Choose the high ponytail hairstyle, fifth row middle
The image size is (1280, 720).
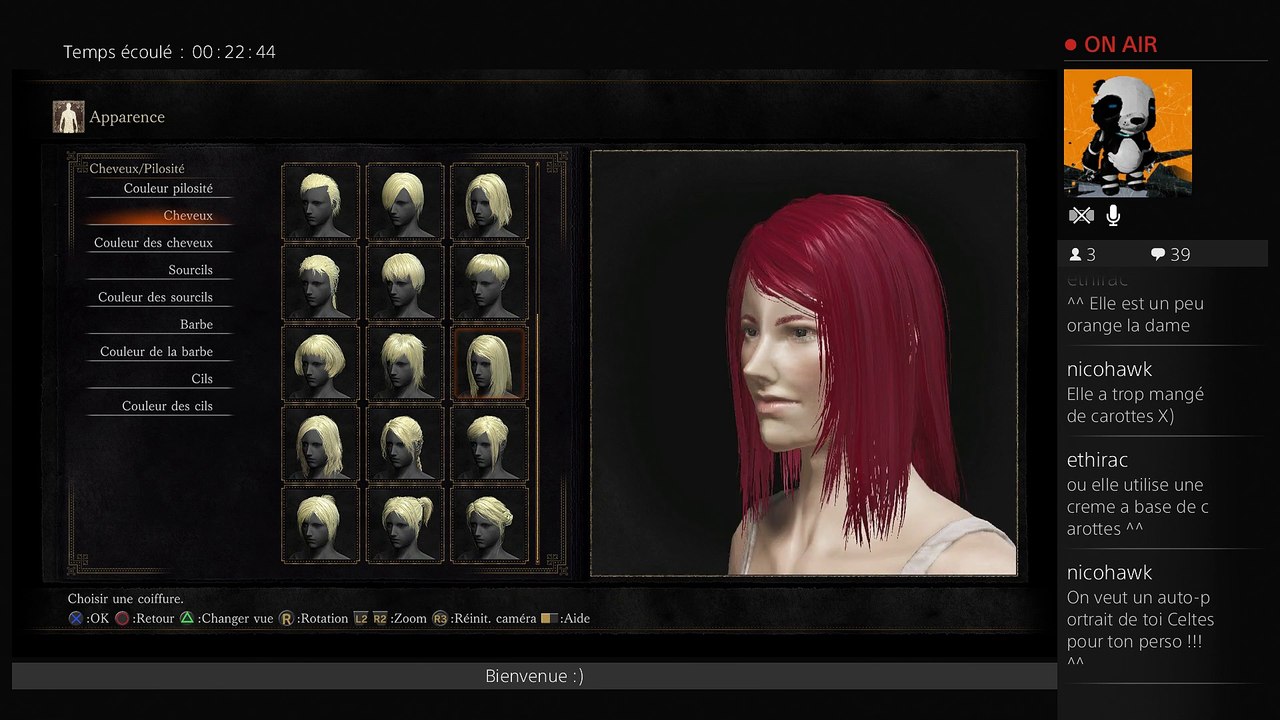click(x=405, y=524)
